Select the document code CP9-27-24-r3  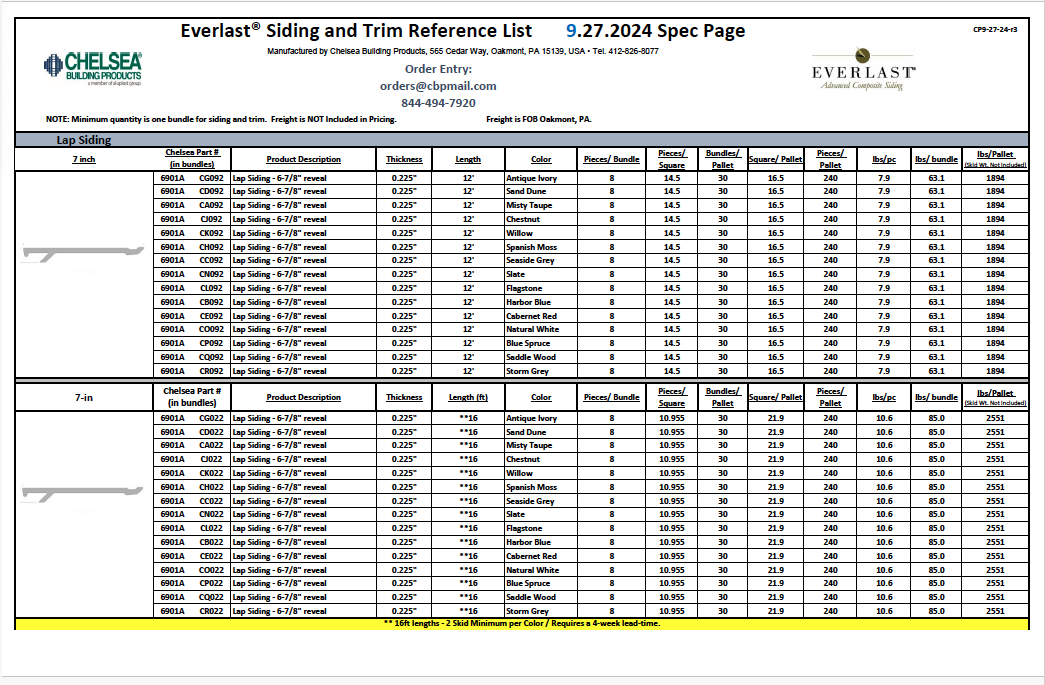point(995,29)
